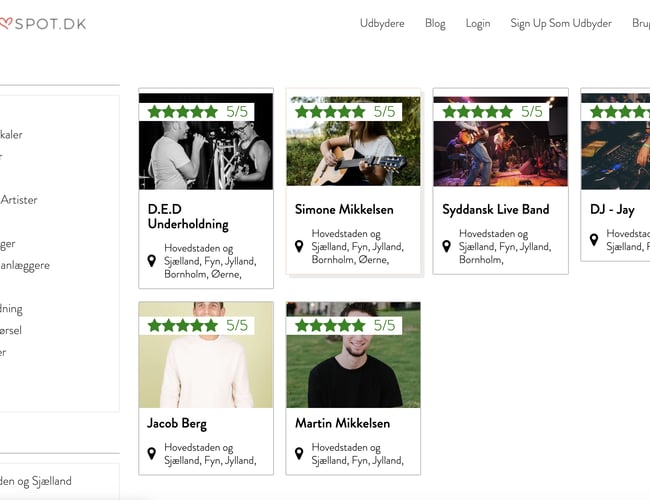Click the Login link
This screenshot has height=500, width=650.
478,23
